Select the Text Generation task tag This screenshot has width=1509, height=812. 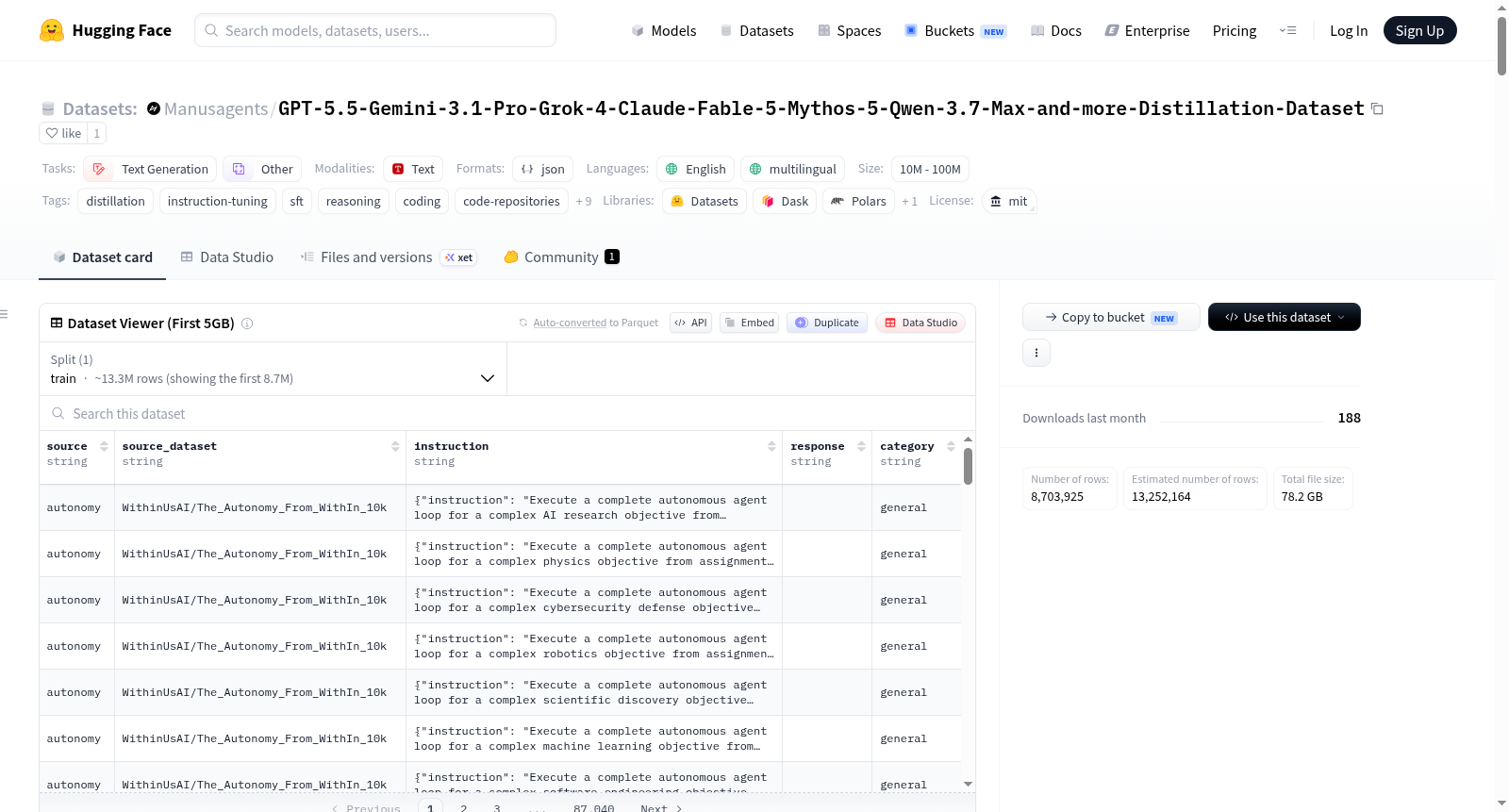(x=150, y=169)
